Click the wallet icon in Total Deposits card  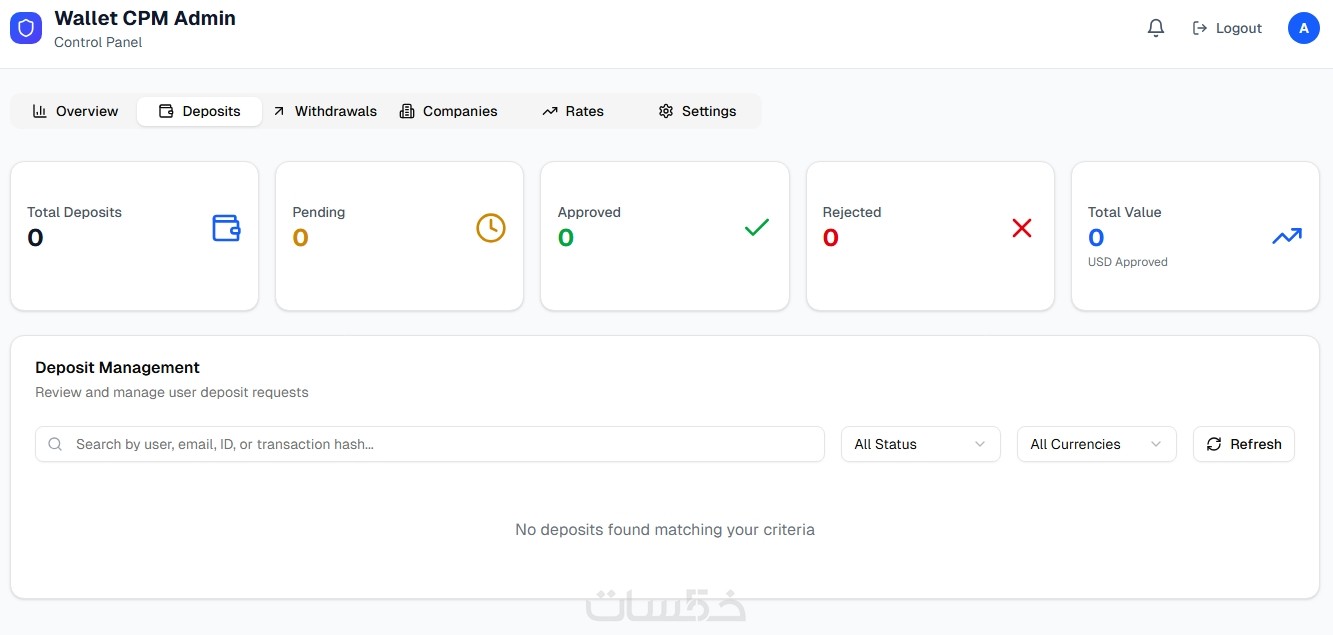pyautogui.click(x=226, y=228)
